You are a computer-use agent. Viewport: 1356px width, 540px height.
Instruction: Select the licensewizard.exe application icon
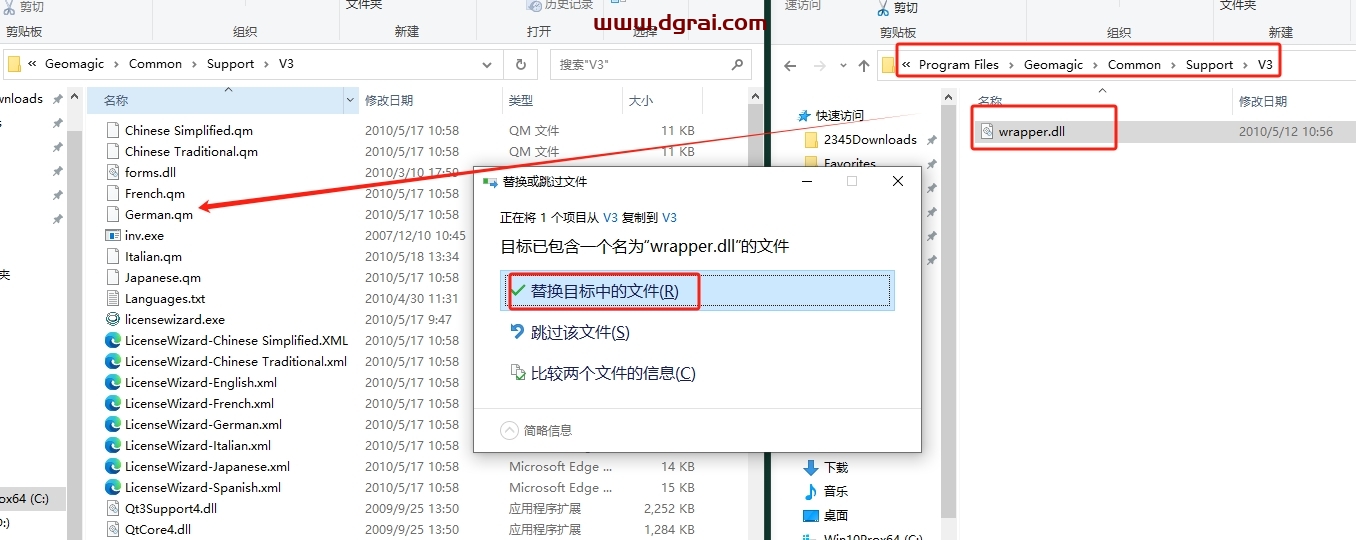coord(113,319)
